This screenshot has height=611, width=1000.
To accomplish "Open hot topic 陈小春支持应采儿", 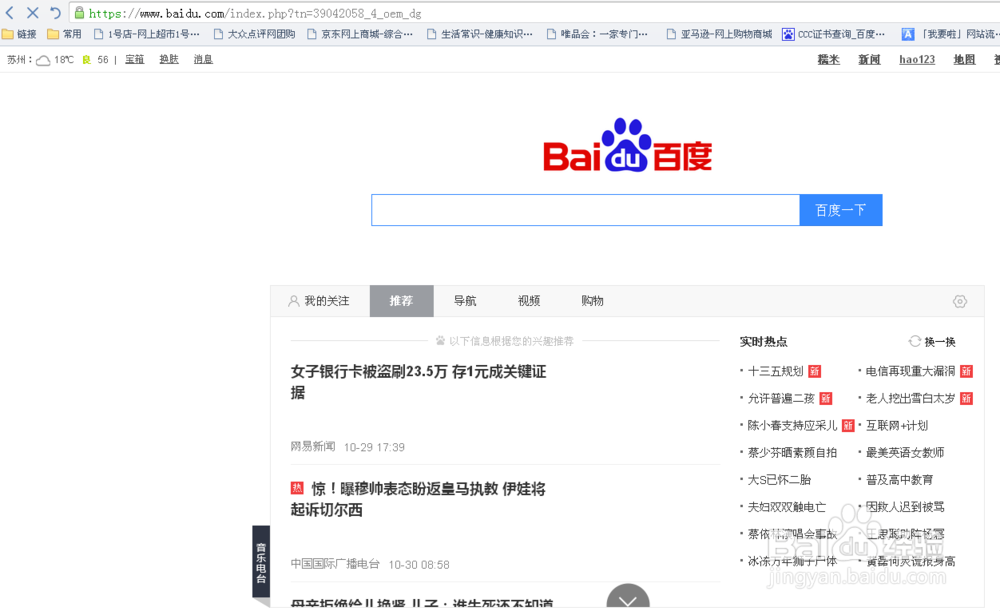I will [793, 425].
